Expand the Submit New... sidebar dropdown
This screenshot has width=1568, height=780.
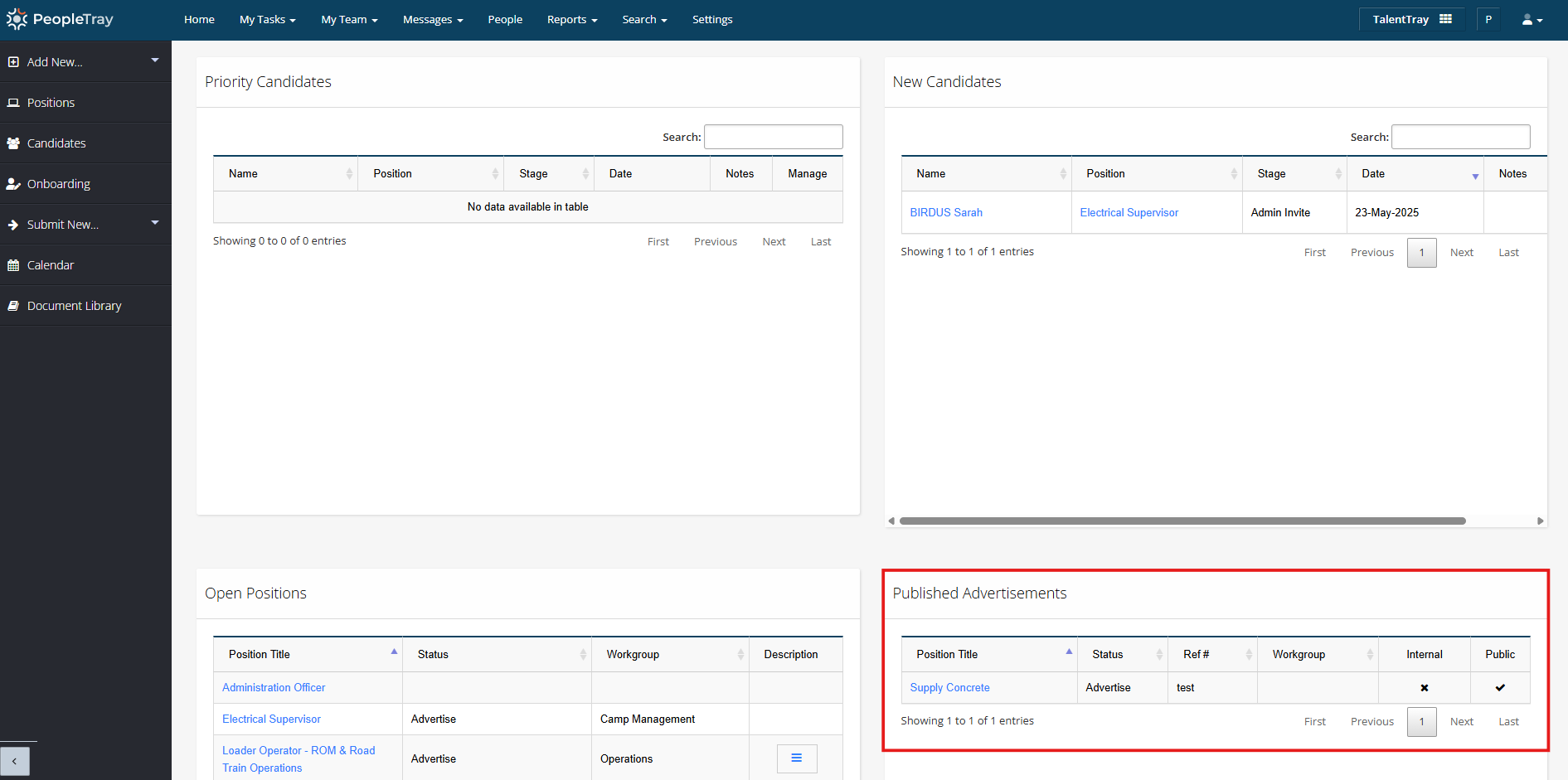(154, 223)
